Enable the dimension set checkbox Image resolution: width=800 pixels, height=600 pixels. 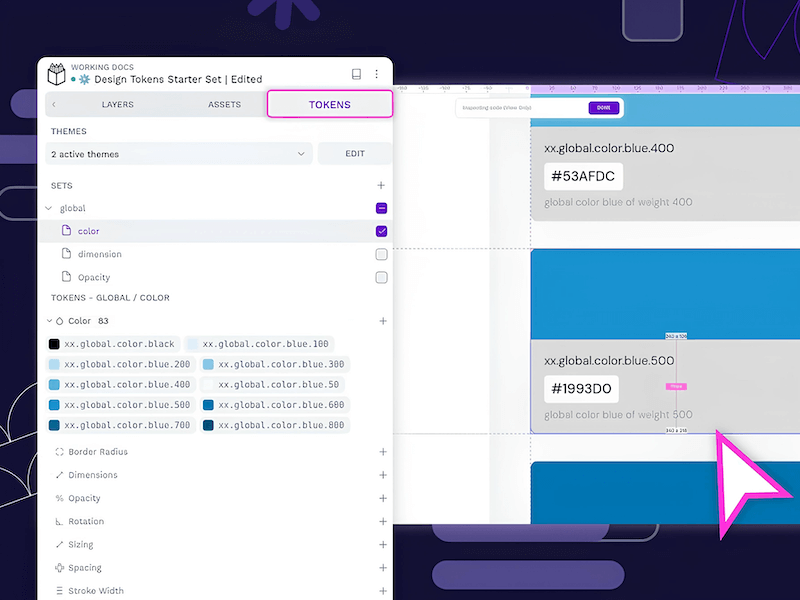[x=381, y=254]
